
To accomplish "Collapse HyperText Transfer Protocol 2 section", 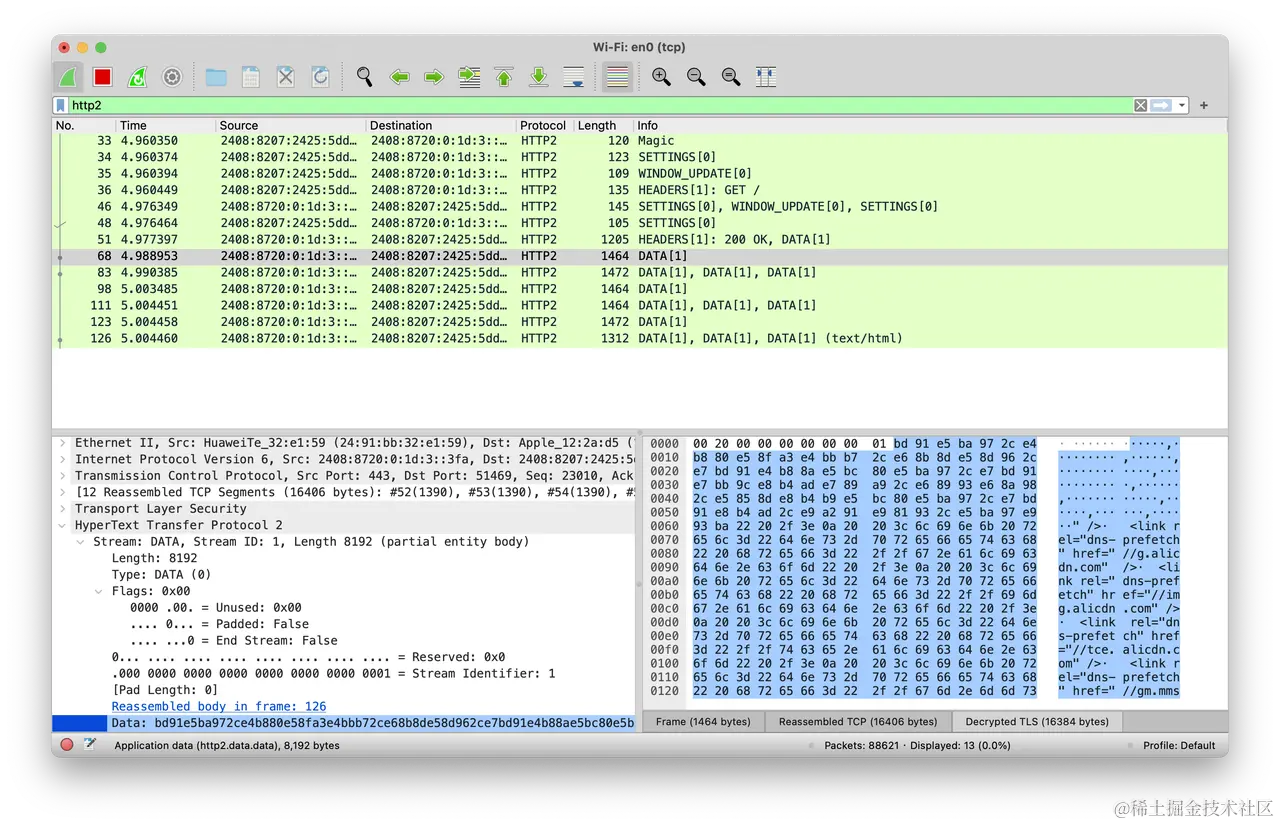I will 63,525.
